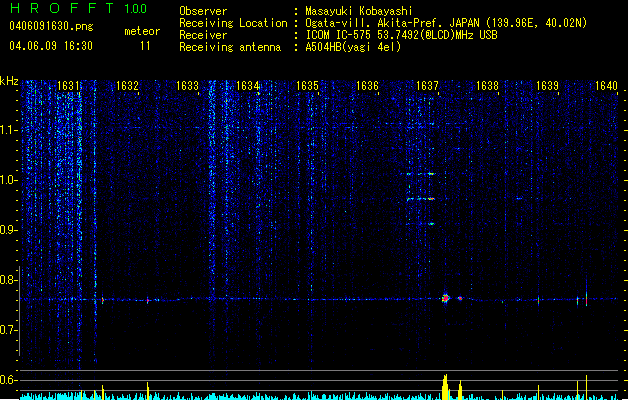Click the 0.6 kHz frequency label
Image resolution: width=629 pixels, height=400 pixels.
pos(9,380)
